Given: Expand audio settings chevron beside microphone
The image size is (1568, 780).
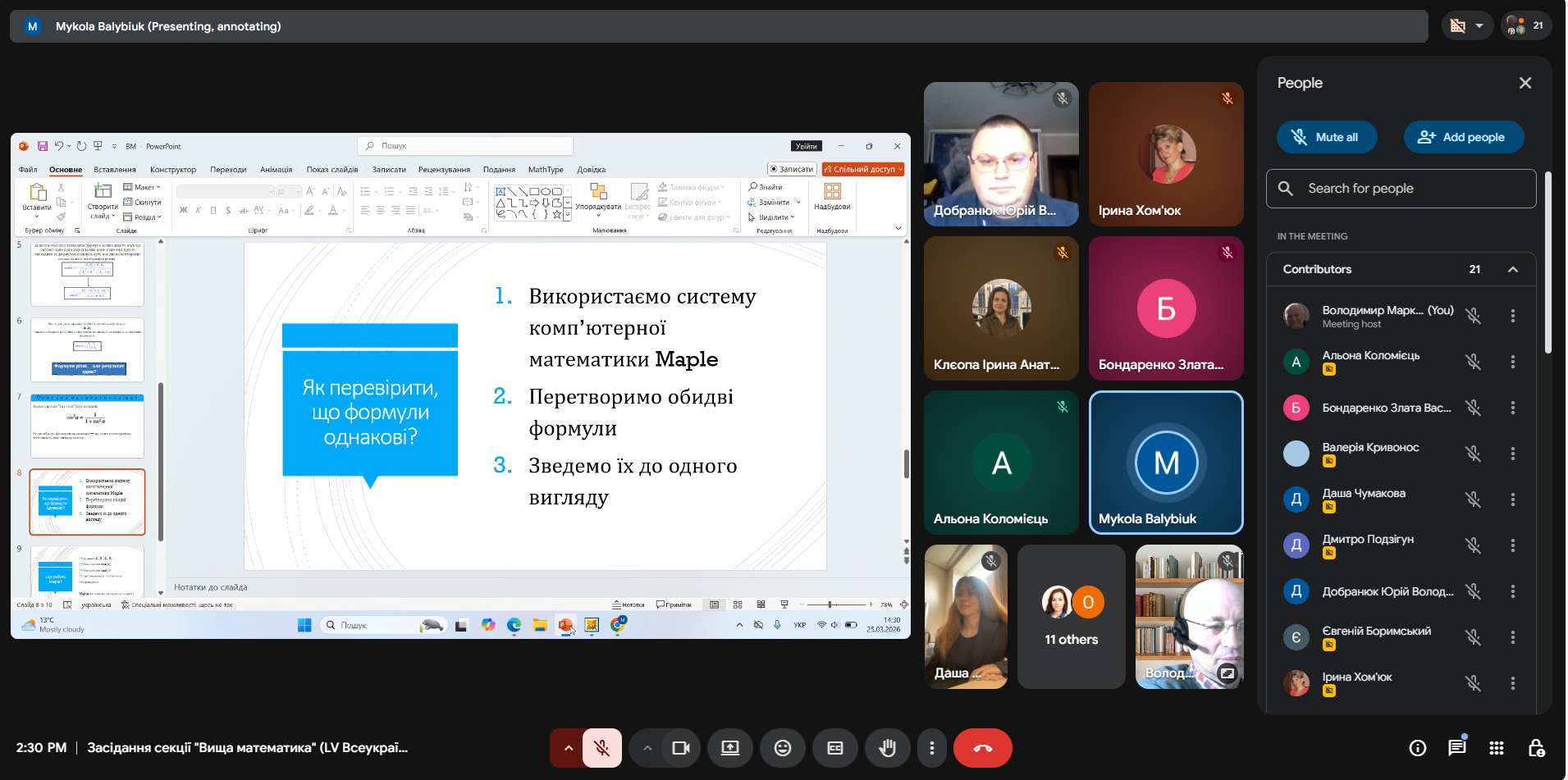Looking at the screenshot, I should coord(568,748).
